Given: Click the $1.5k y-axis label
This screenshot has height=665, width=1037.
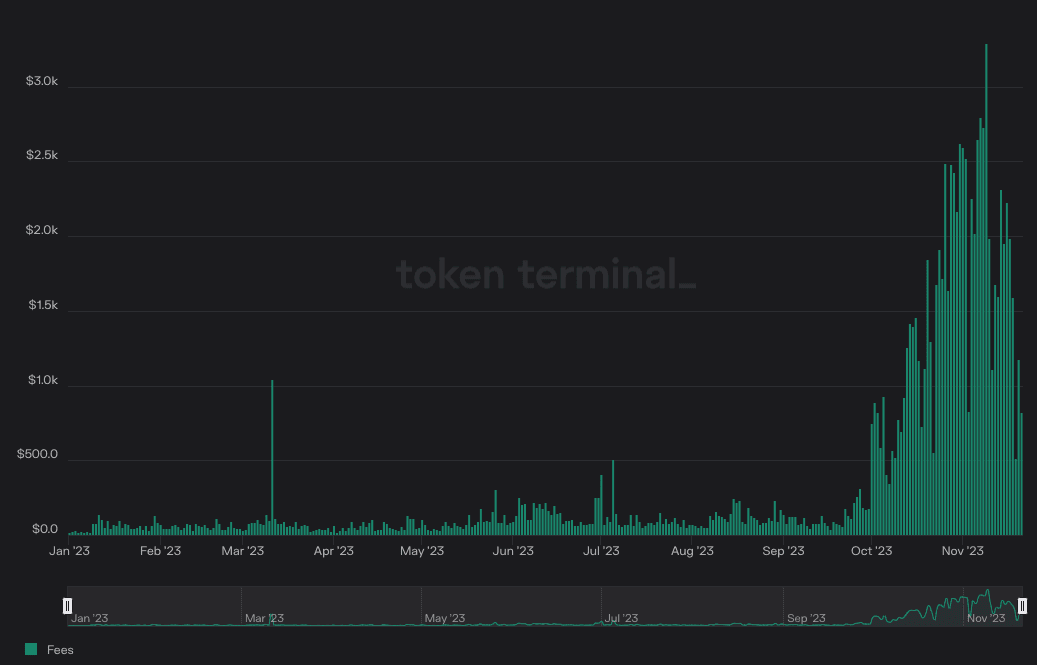Looking at the screenshot, I should pos(43,305).
